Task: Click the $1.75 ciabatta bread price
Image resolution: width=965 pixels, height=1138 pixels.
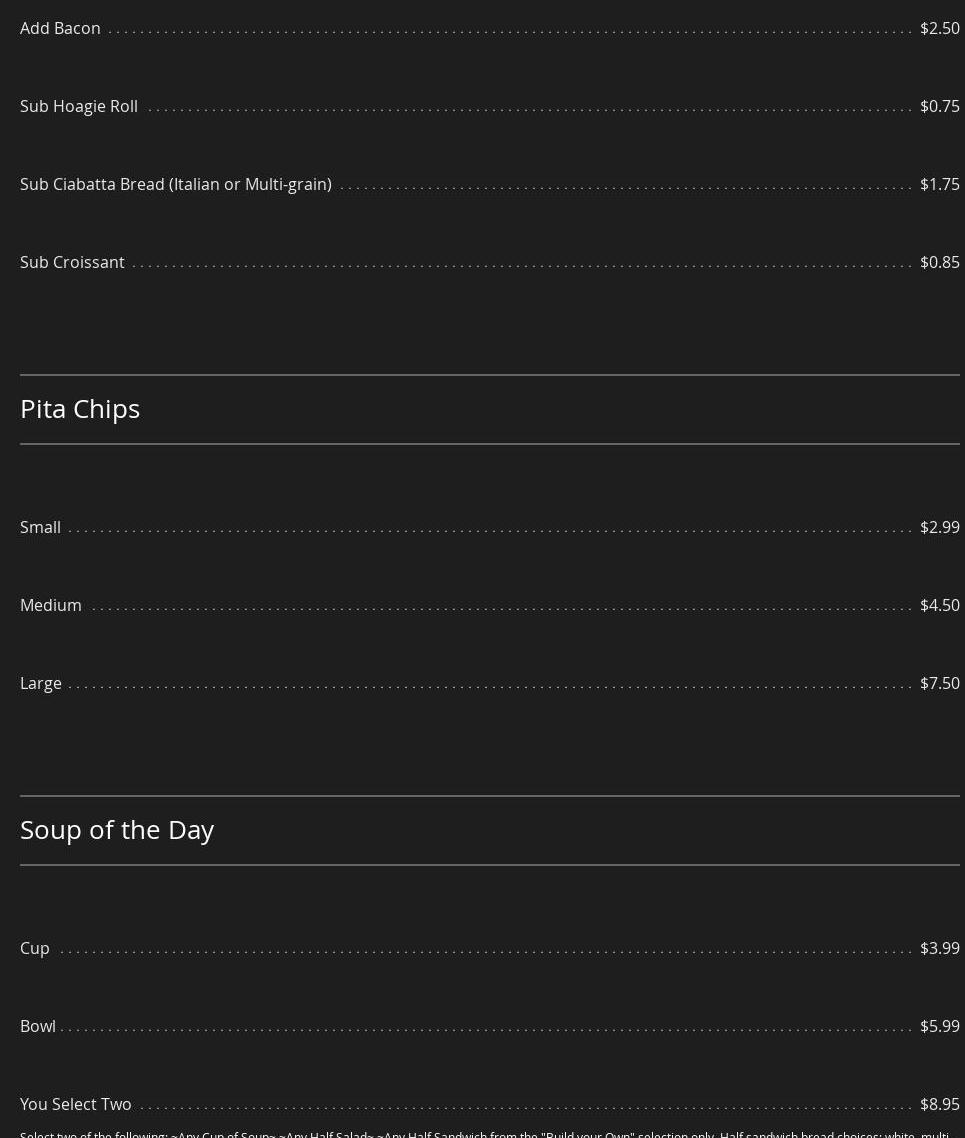Action: click(x=939, y=184)
